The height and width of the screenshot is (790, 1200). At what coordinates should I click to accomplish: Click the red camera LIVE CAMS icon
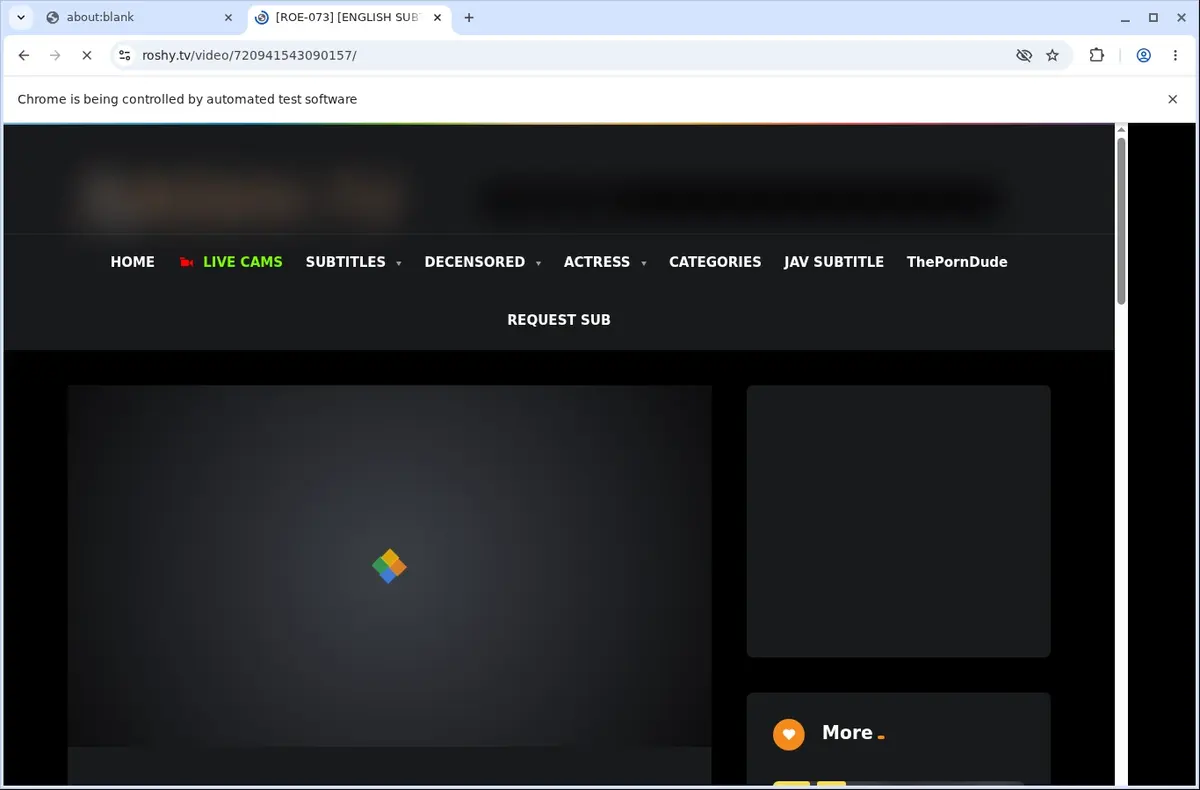click(186, 262)
